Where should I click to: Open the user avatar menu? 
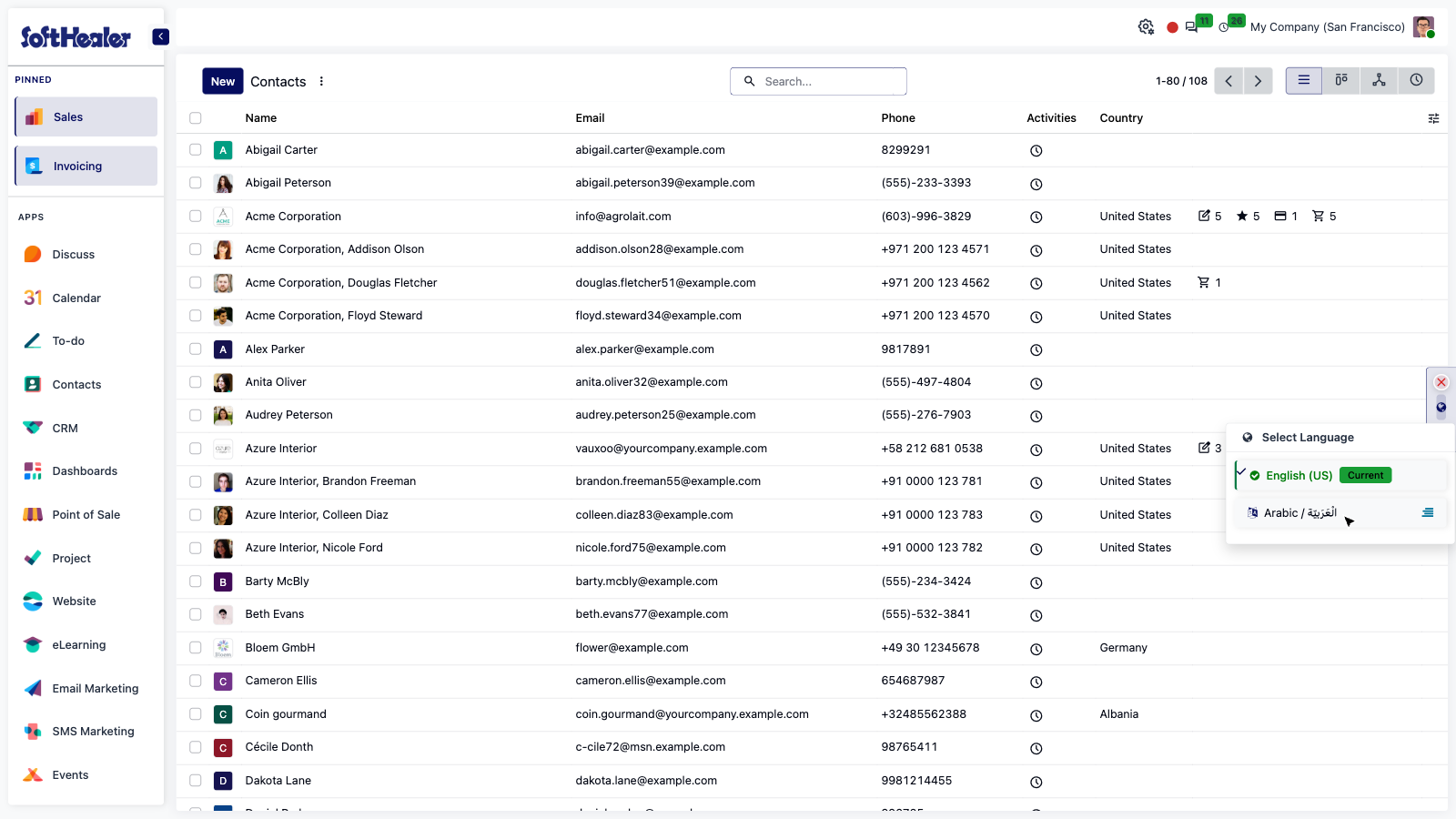tap(1423, 27)
